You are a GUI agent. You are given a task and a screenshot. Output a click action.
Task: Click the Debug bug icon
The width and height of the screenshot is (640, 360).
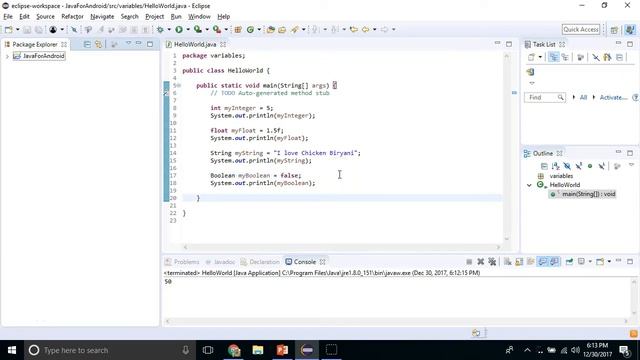pyautogui.click(x=160, y=29)
